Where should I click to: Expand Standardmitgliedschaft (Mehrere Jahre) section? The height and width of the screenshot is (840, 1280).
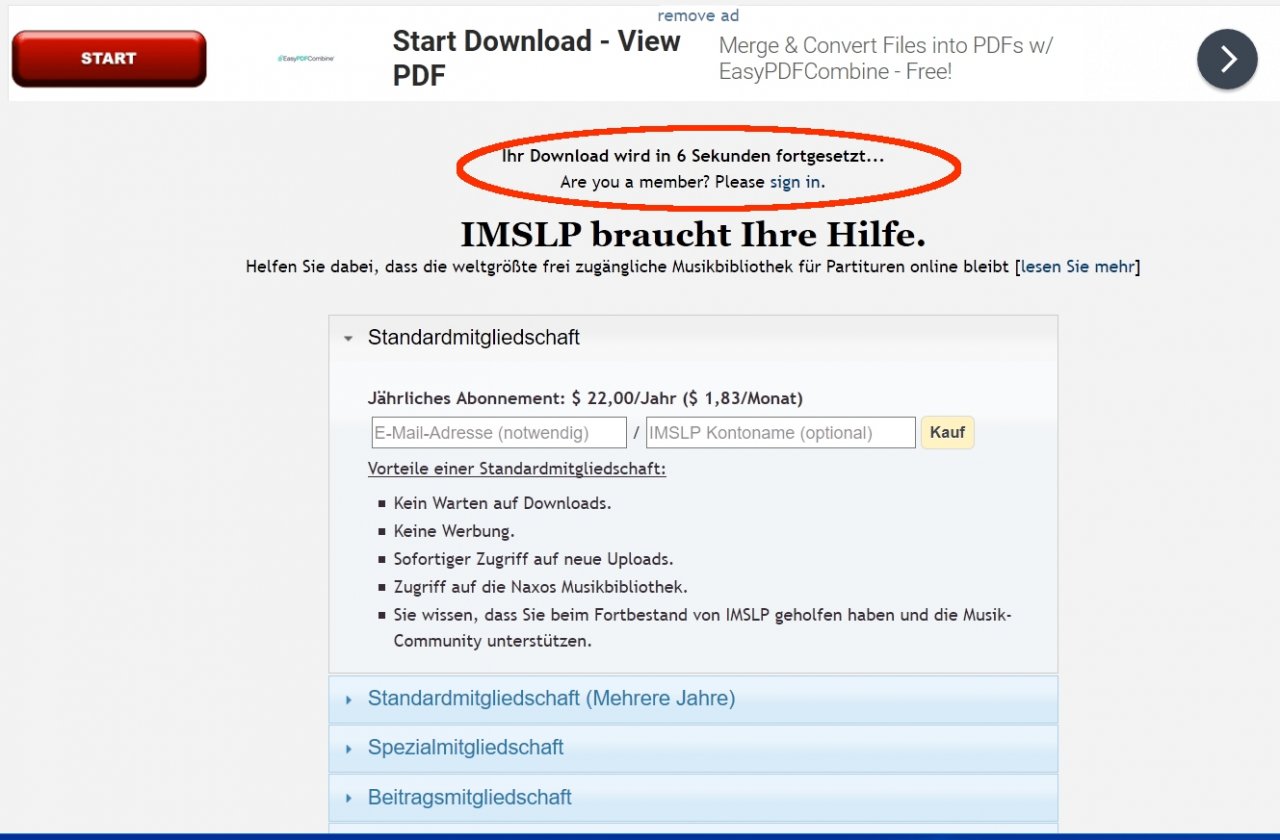(x=693, y=699)
